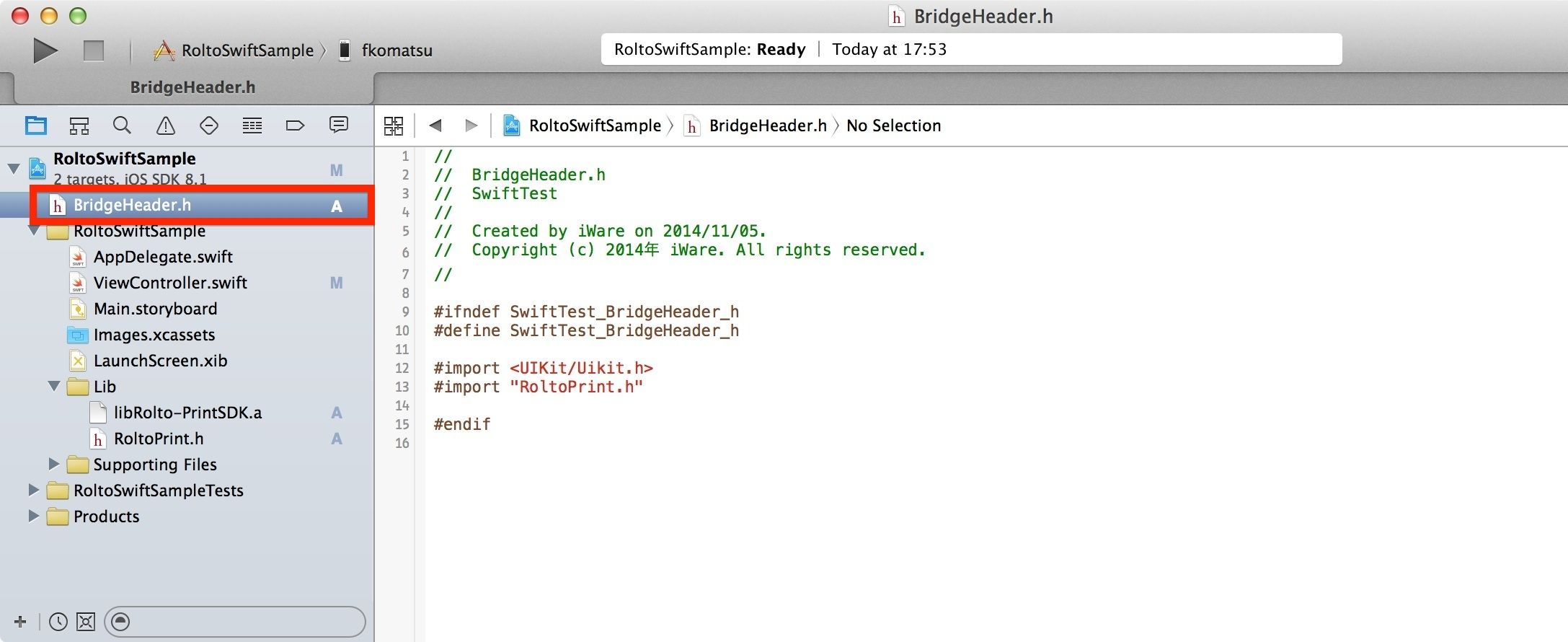Click the #import <UIKit/Uikit.h> line
1568x642 pixels.
(x=543, y=368)
